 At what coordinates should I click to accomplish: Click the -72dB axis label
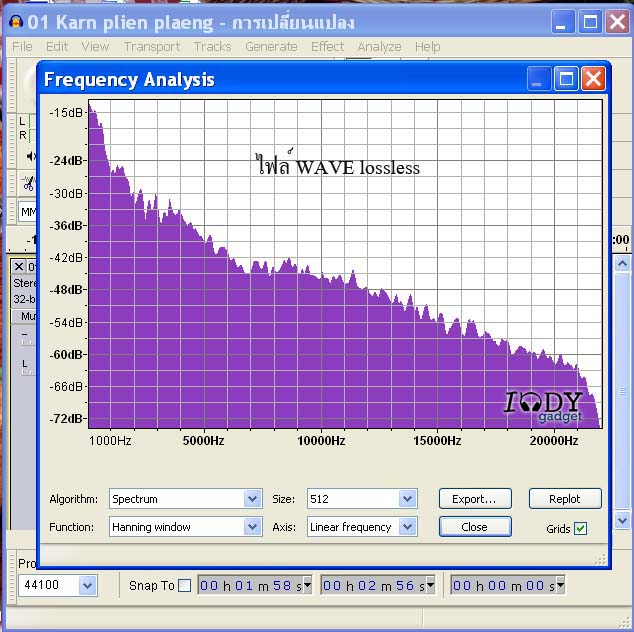coord(66,418)
